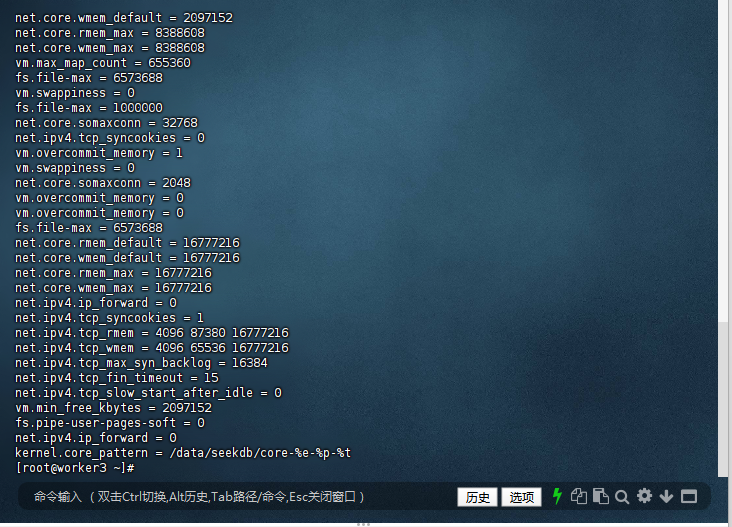Click the paste clipboard icon
732x527 pixels.
(600, 496)
